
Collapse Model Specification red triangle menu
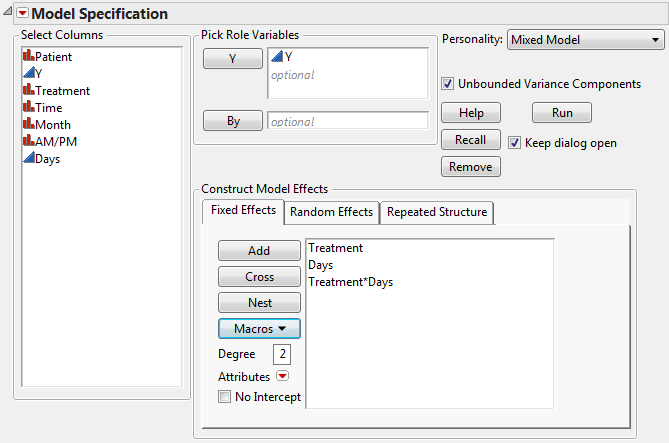click(23, 14)
